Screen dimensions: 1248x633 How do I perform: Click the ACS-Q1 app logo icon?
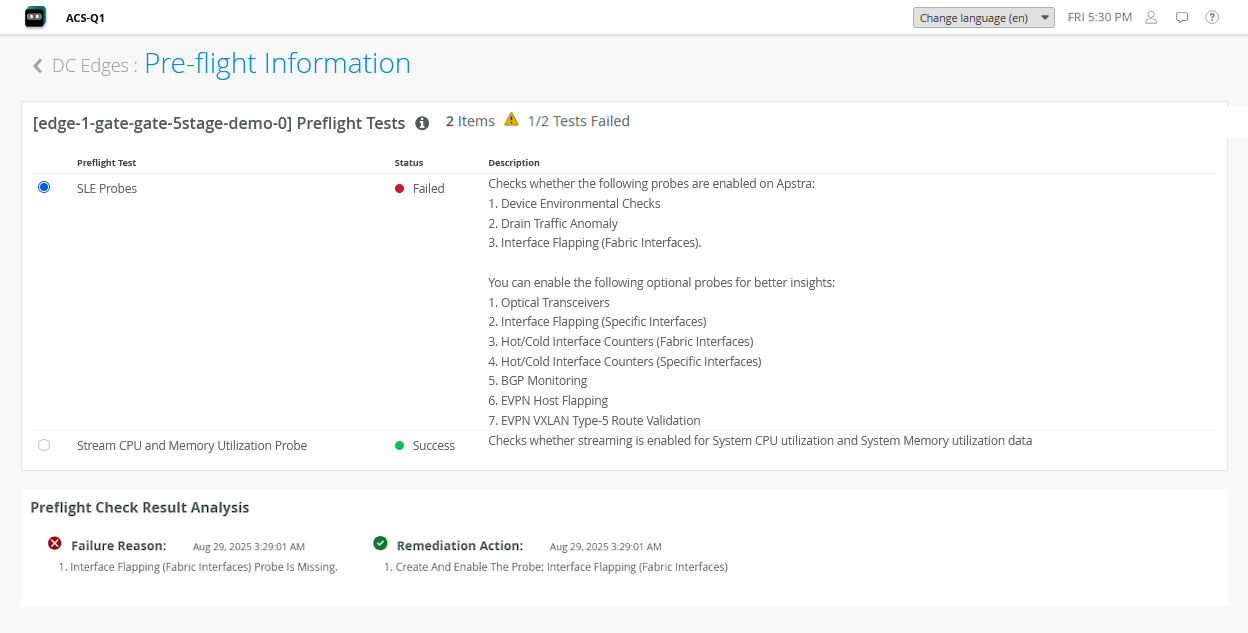35,17
